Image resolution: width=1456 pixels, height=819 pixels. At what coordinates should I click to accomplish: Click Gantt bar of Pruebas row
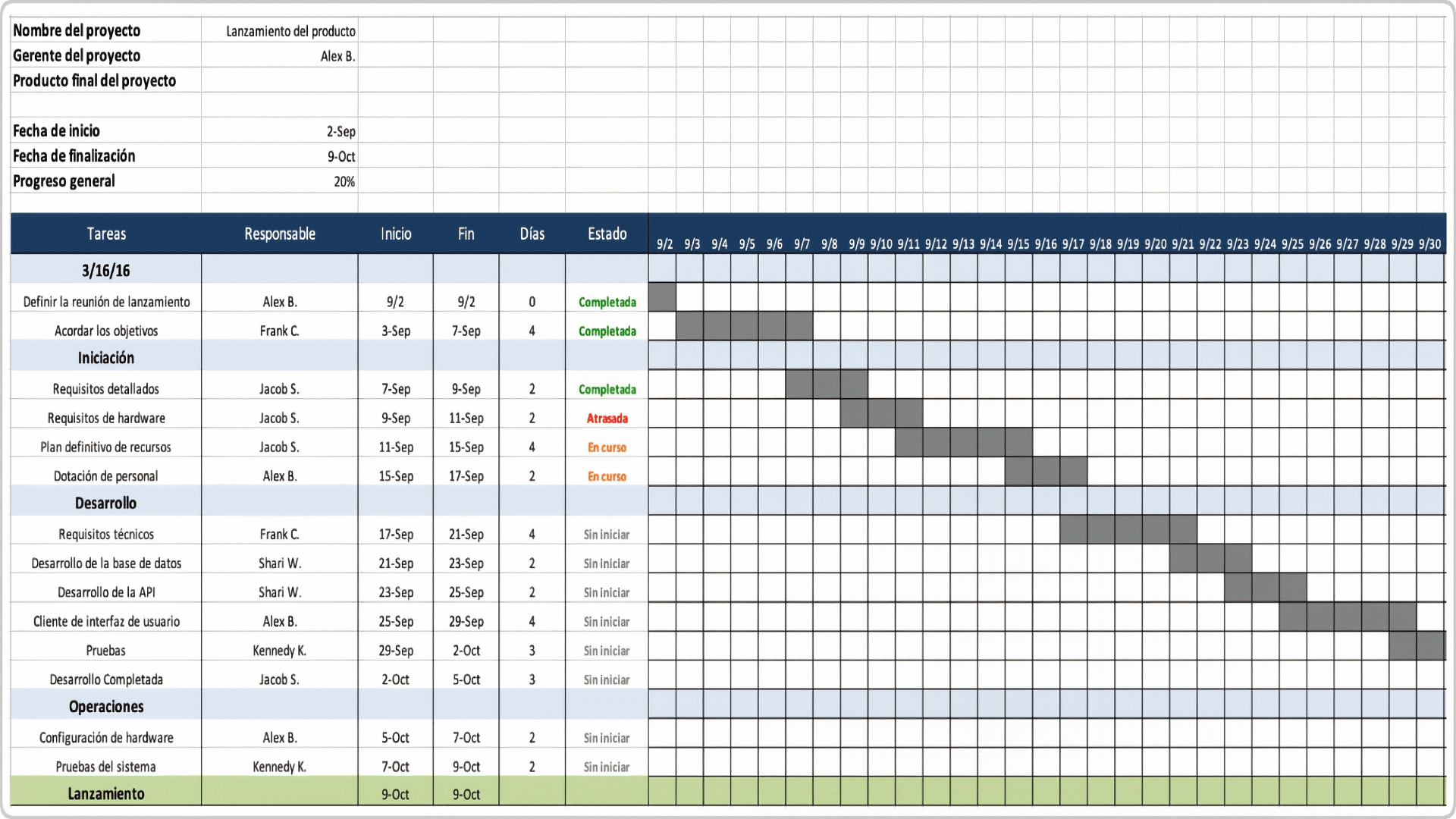coord(1417,645)
